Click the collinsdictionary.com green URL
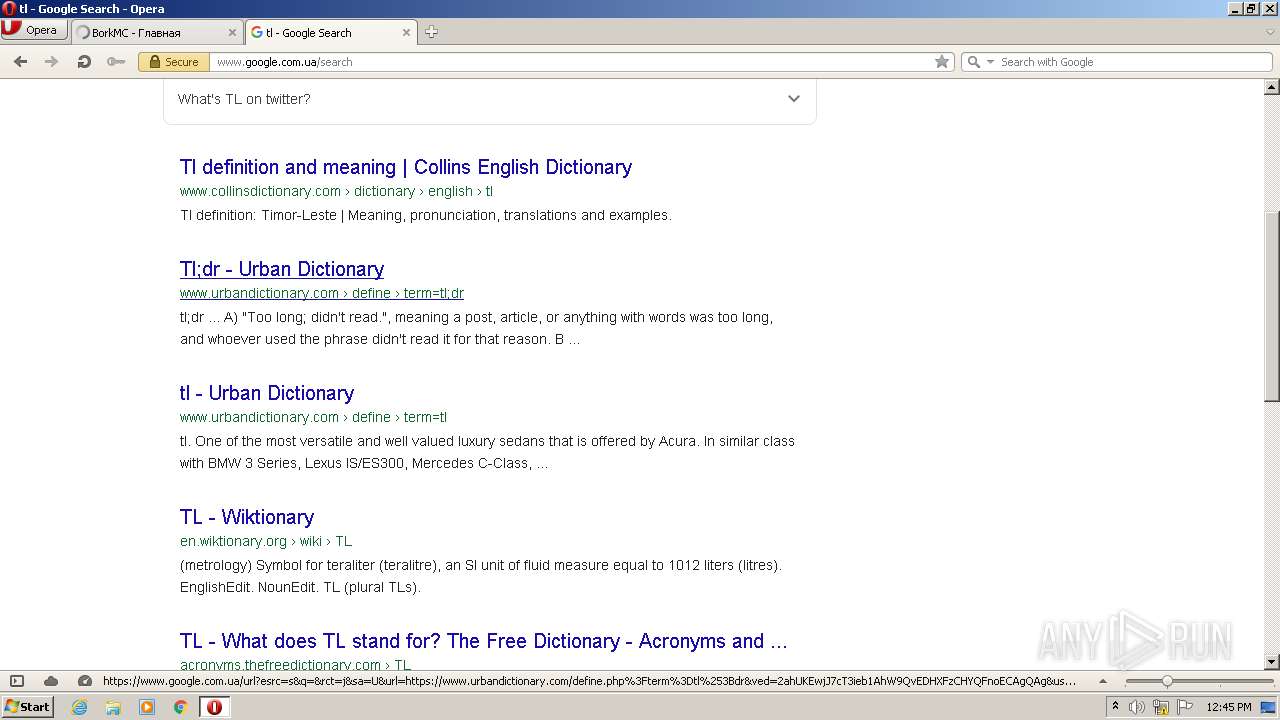This screenshot has width=1280, height=720. click(x=336, y=191)
